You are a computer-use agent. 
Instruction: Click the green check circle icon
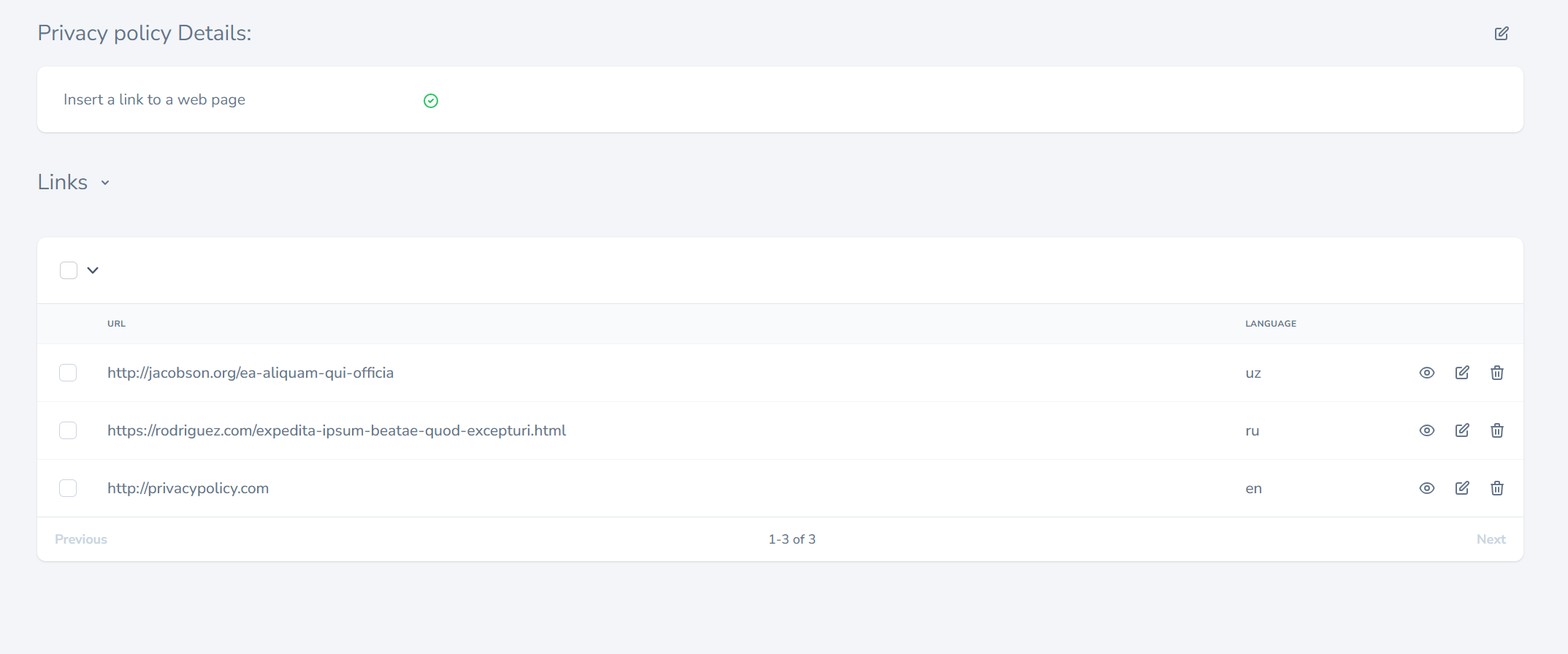click(431, 101)
